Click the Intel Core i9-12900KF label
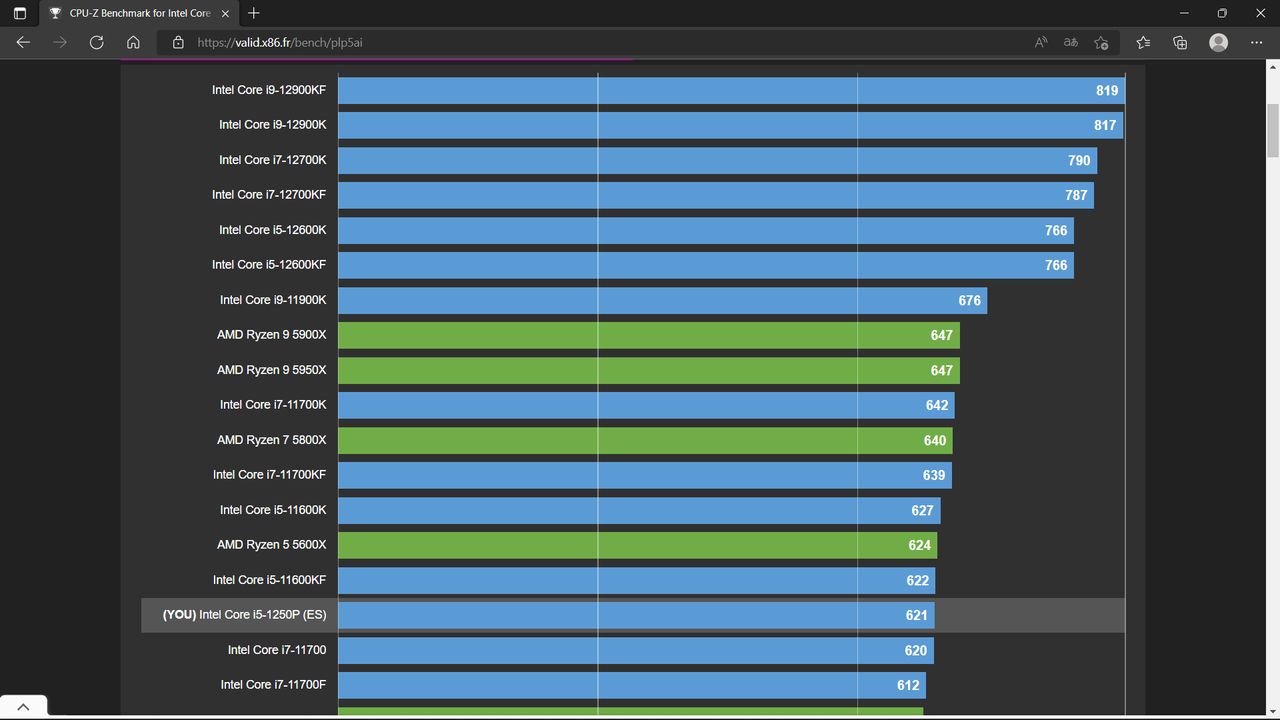The width and height of the screenshot is (1280, 720). coord(269,90)
